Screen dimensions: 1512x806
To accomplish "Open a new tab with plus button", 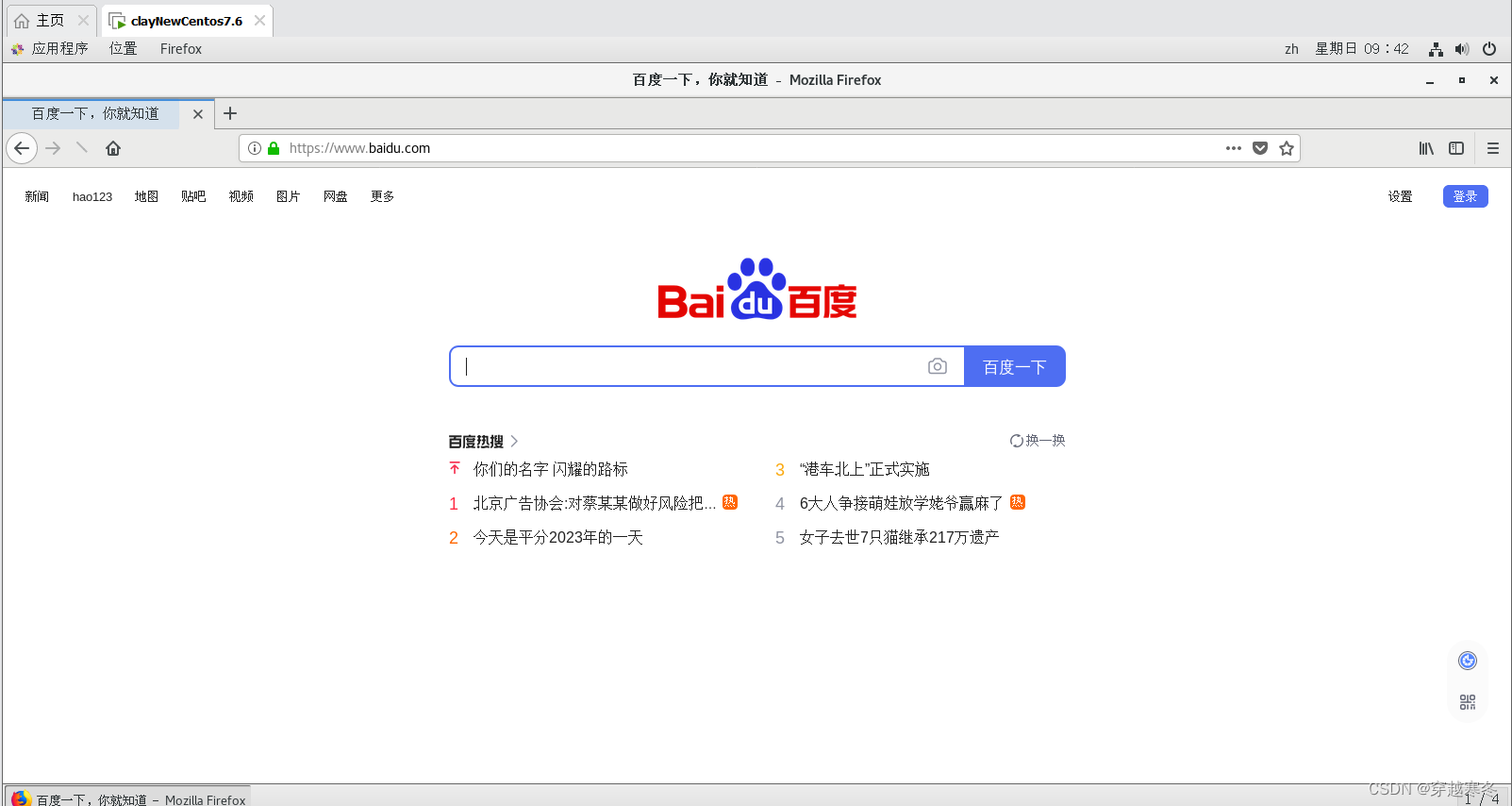I will pyautogui.click(x=230, y=113).
